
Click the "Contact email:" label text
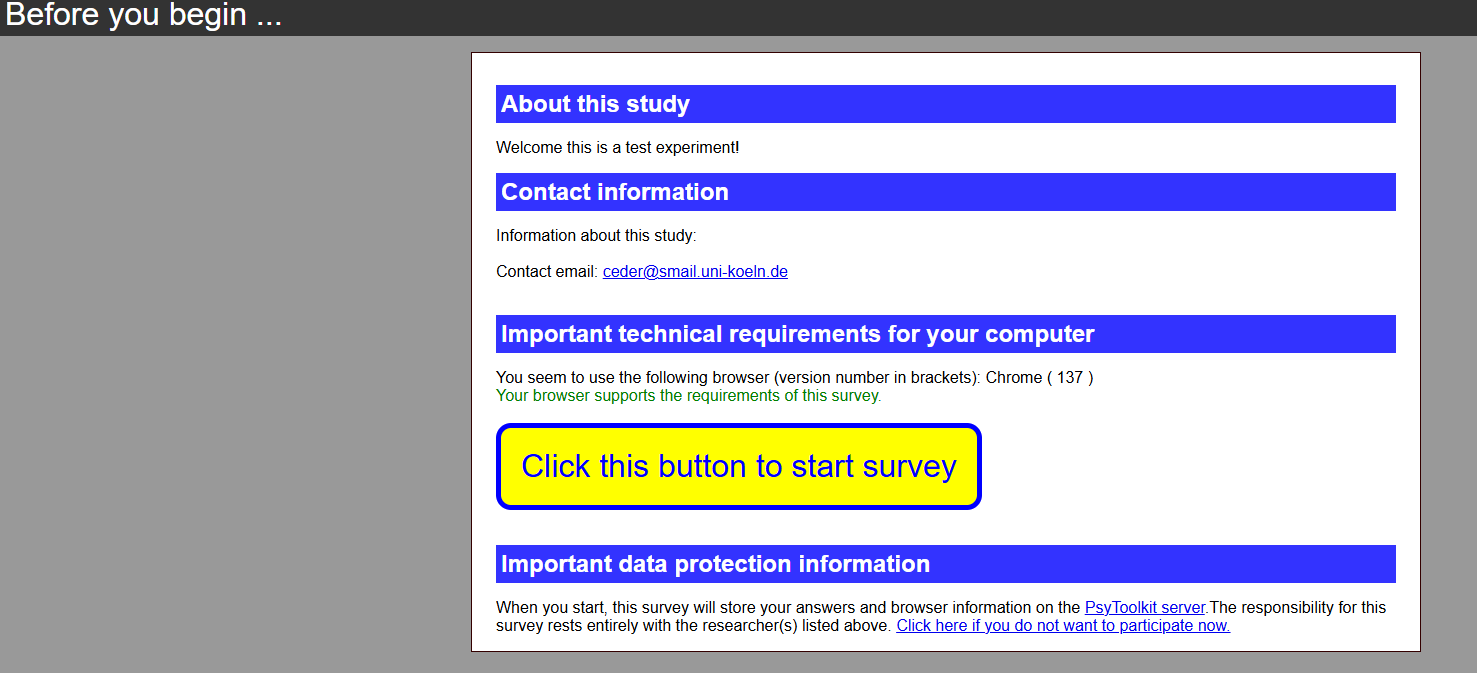click(x=546, y=272)
